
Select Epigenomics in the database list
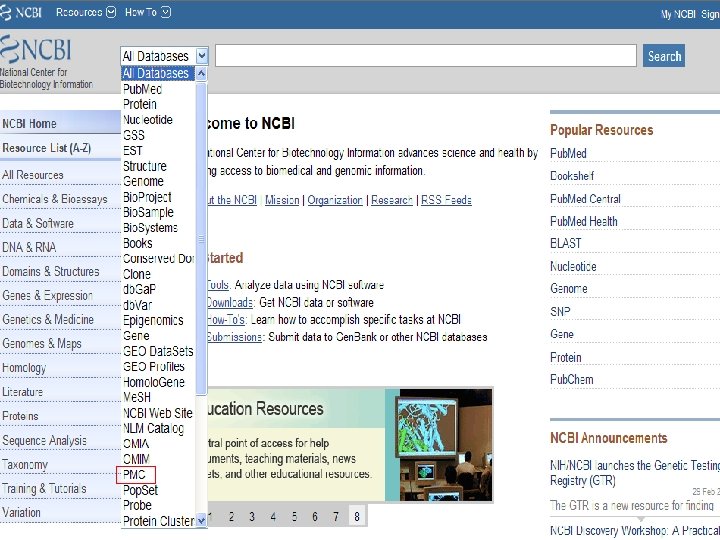(x=153, y=321)
